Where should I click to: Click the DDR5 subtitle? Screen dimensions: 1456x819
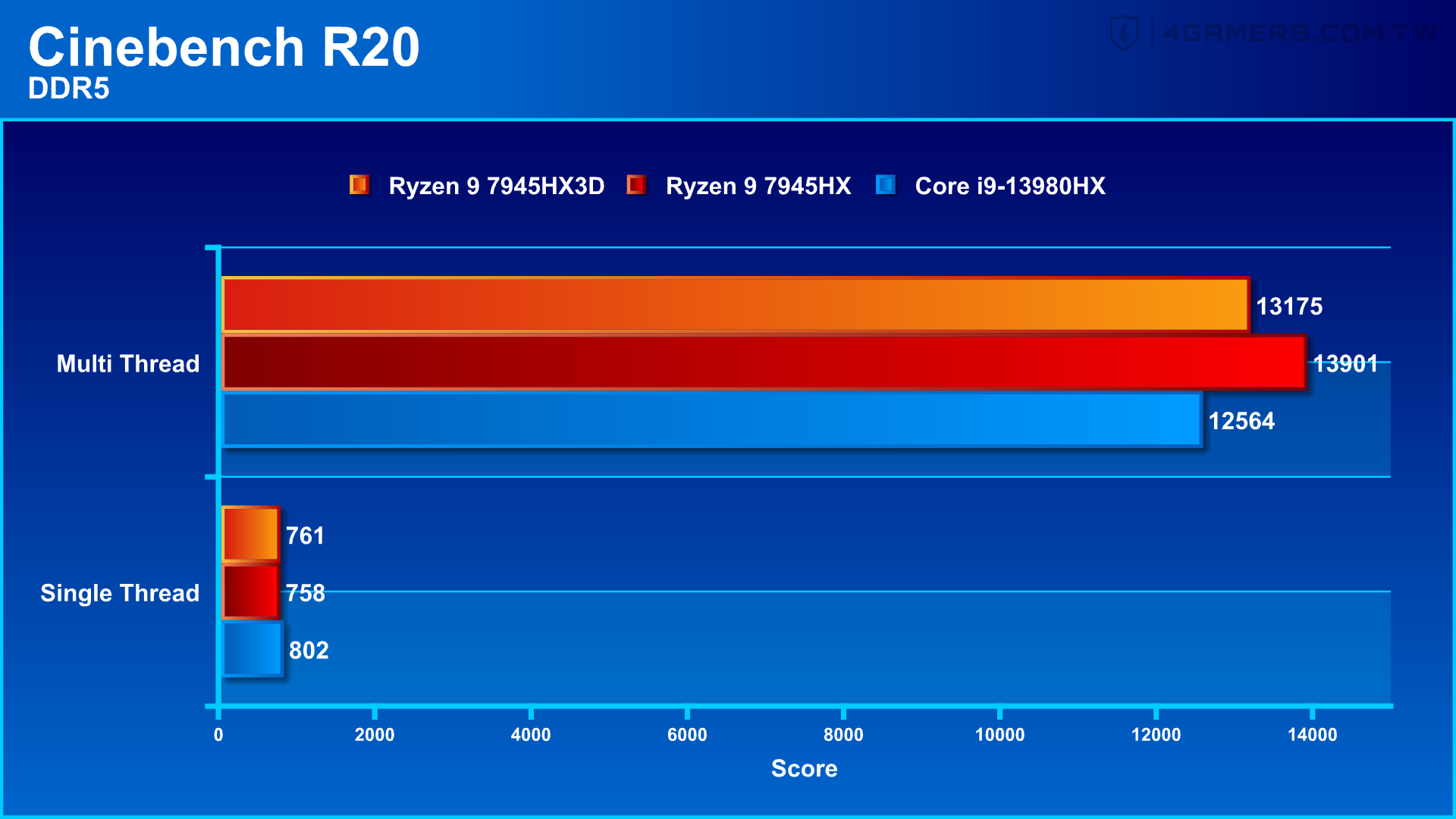tap(69, 89)
